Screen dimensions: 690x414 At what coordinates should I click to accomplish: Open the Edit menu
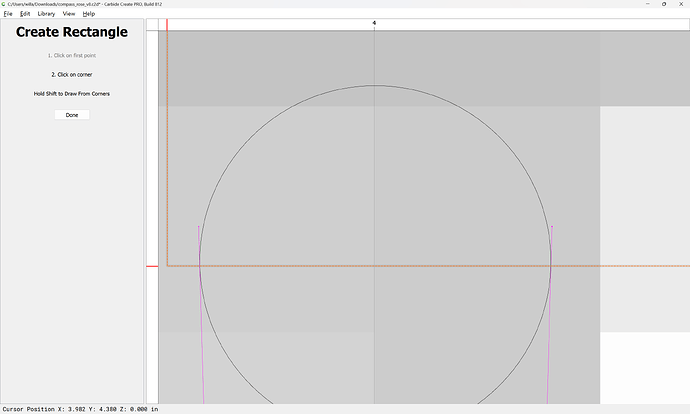[x=24, y=14]
